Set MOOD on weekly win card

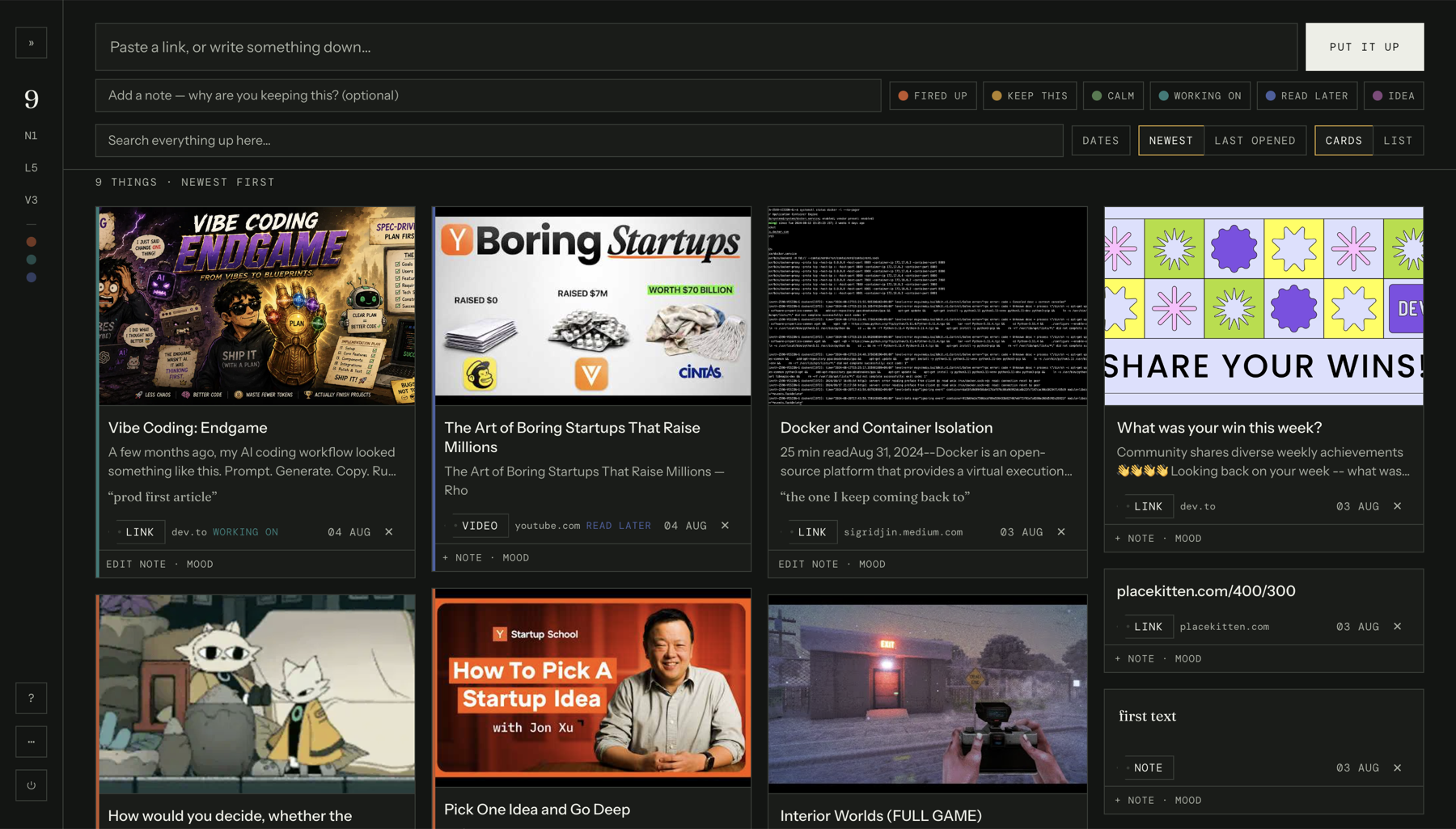[x=1188, y=539]
